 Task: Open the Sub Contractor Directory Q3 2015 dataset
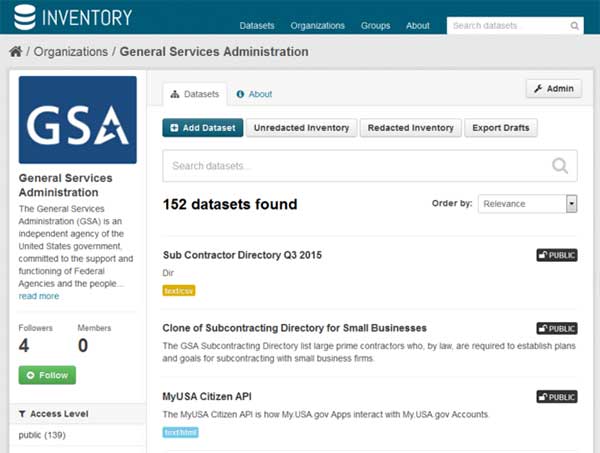[242, 255]
